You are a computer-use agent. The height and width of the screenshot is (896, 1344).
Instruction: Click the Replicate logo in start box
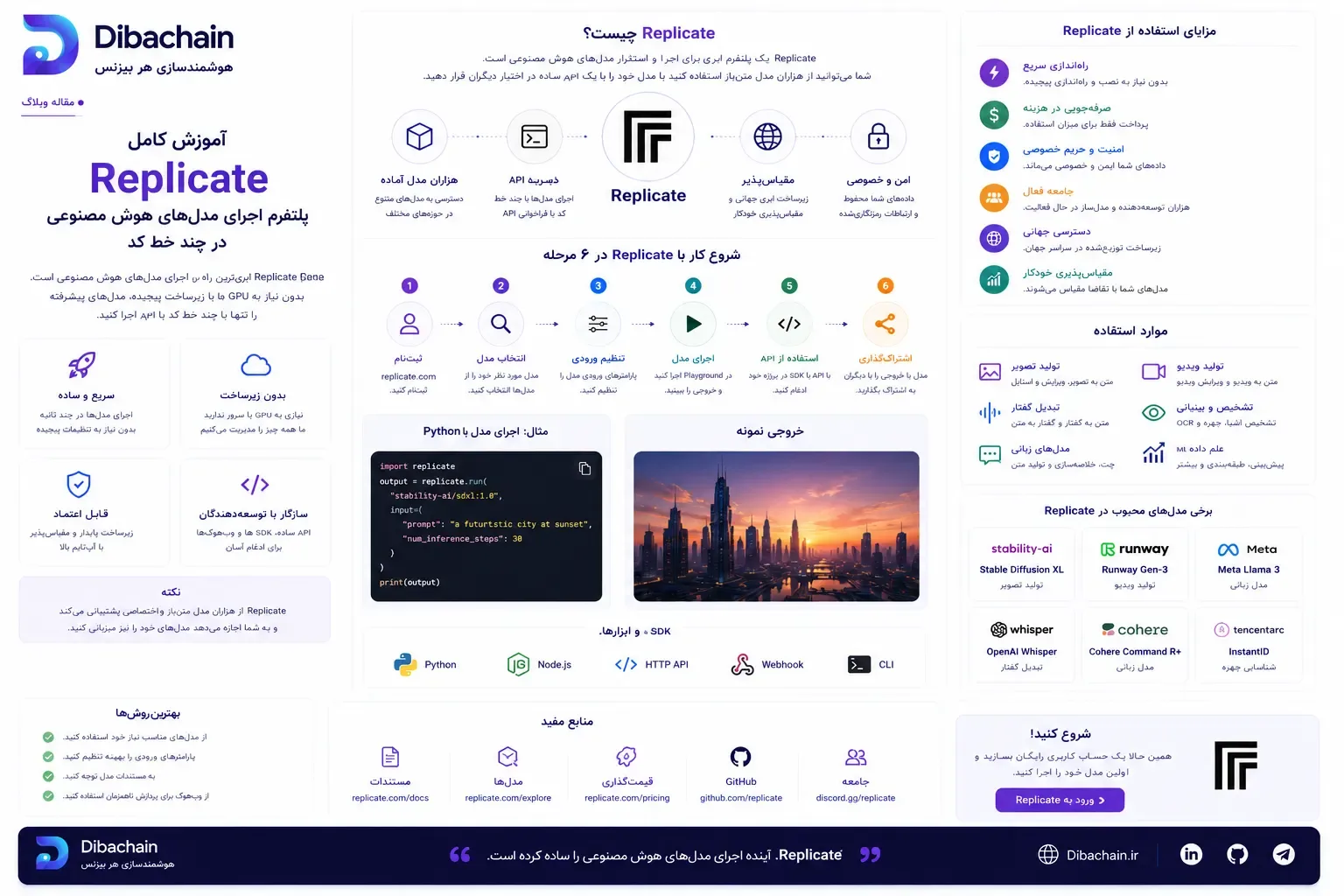(x=1235, y=766)
